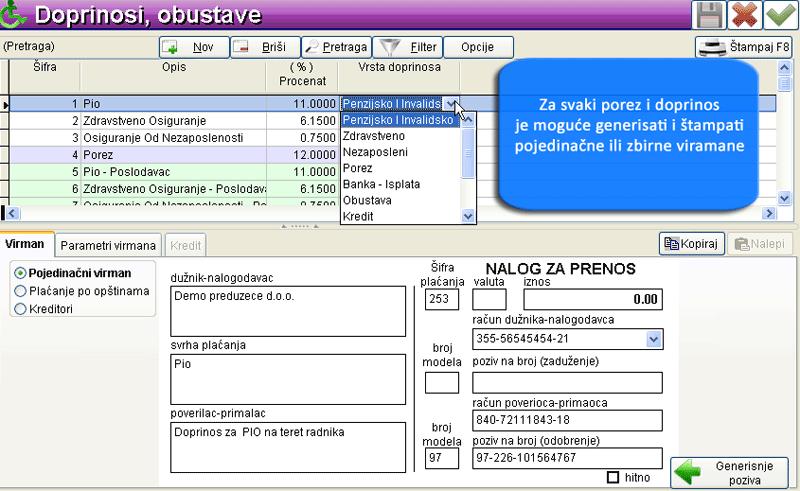Image resolution: width=800 pixels, height=491 pixels.
Task: Click the Briši delete button
Action: (x=264, y=47)
